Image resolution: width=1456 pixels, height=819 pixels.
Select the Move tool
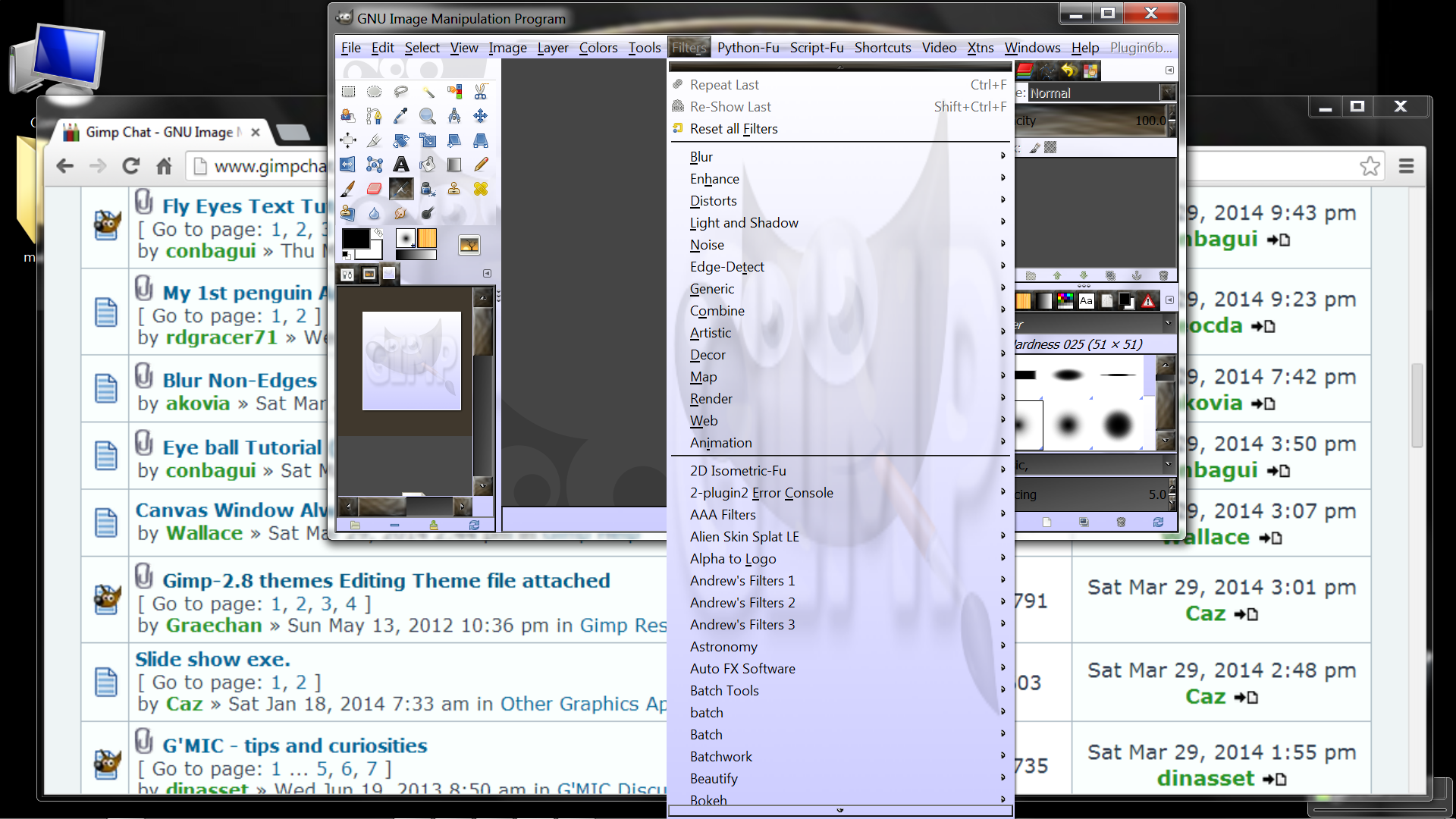pos(480,116)
